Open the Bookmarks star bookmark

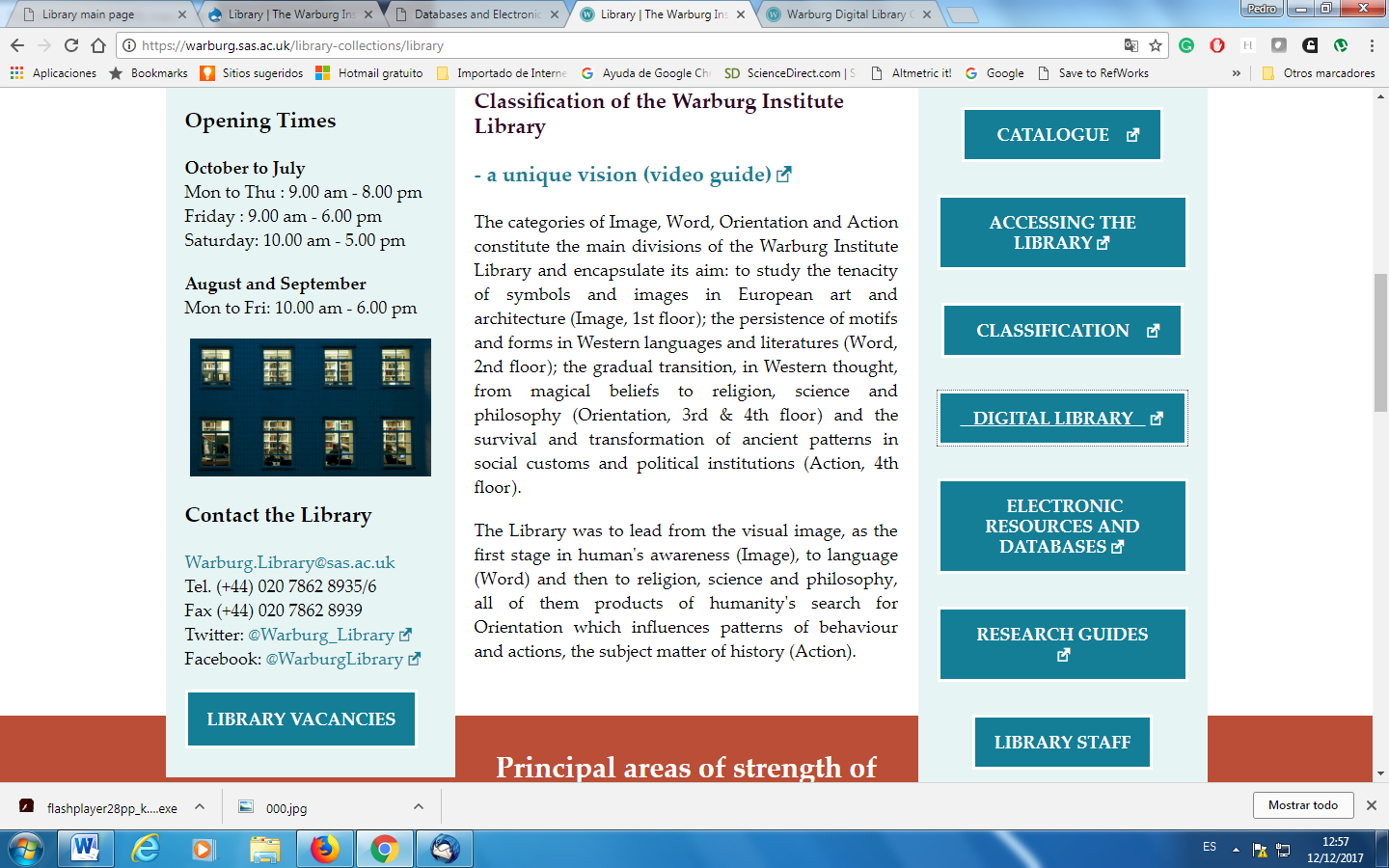coord(149,73)
